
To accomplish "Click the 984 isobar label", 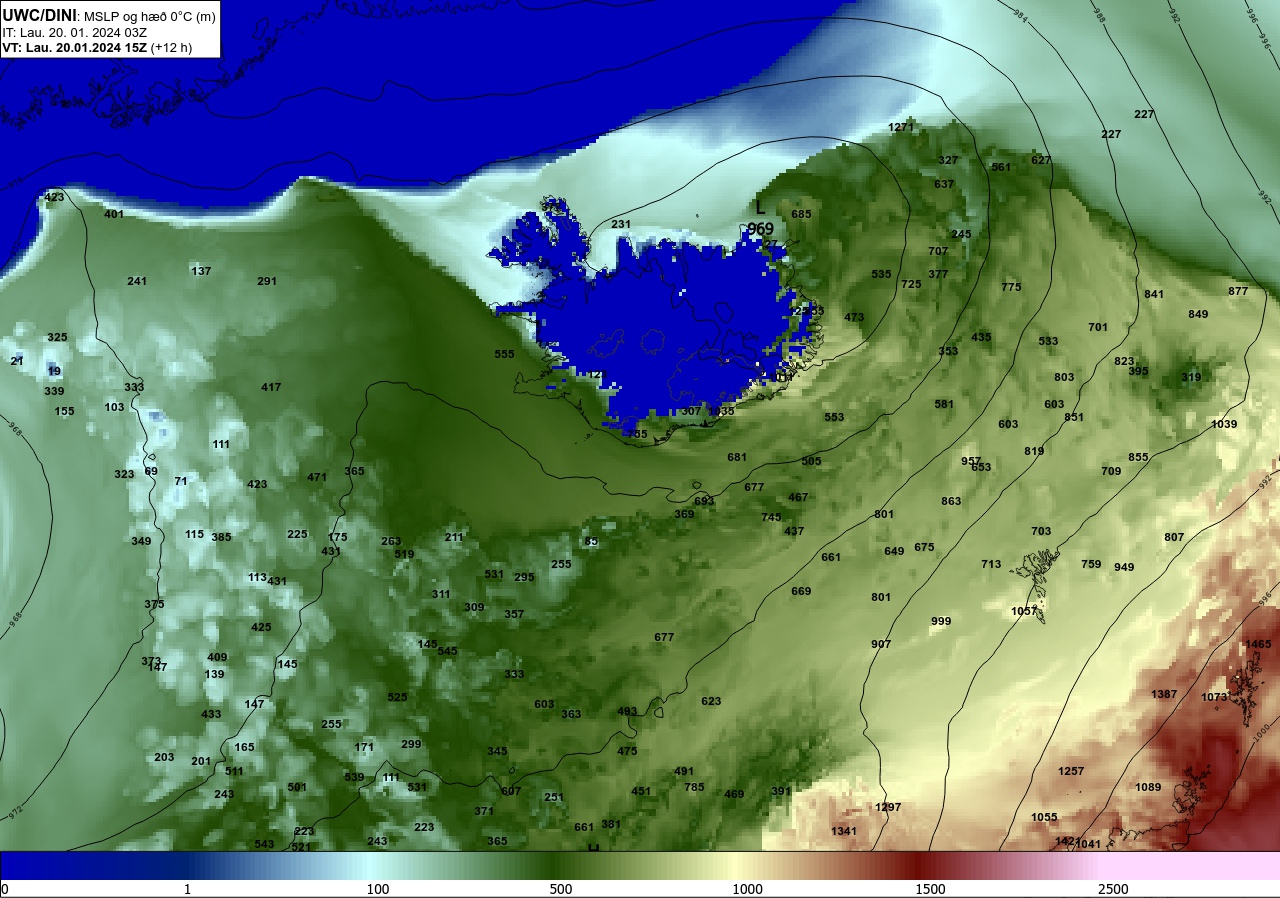I will (x=1020, y=16).
